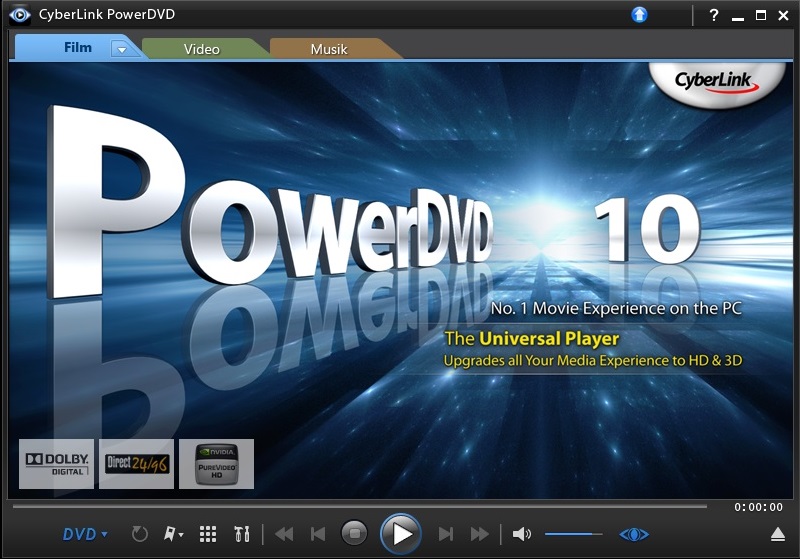
Task: Click the fast forward button
Action: click(480, 534)
